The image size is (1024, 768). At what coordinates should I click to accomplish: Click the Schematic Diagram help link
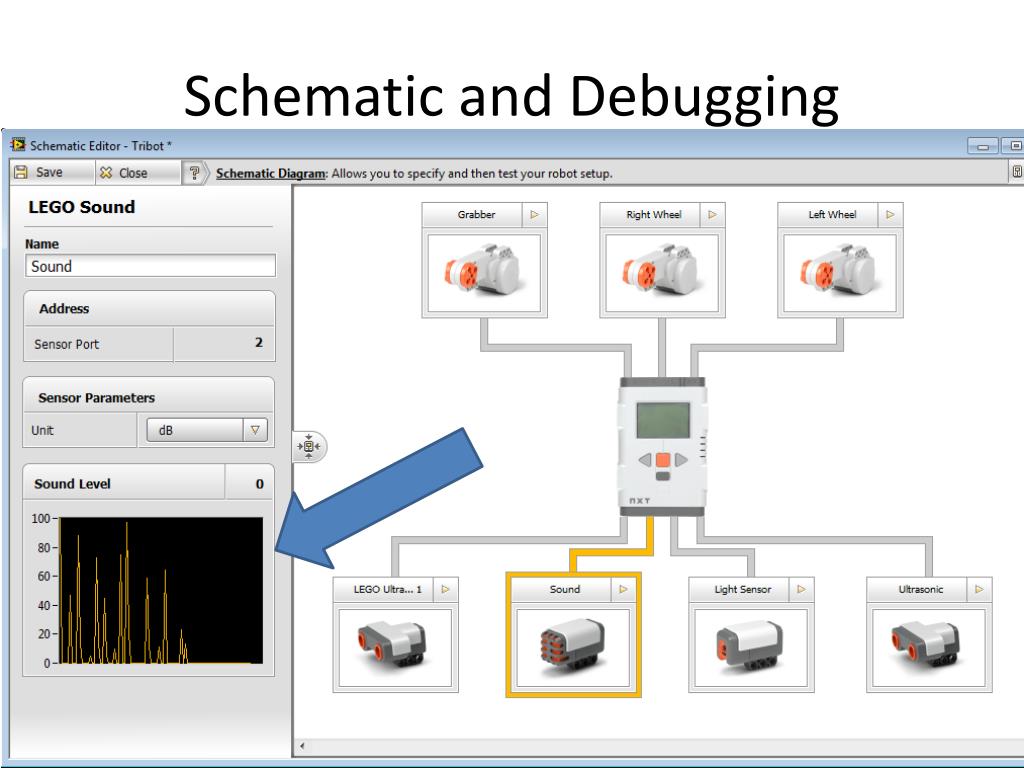pyautogui.click(x=270, y=174)
